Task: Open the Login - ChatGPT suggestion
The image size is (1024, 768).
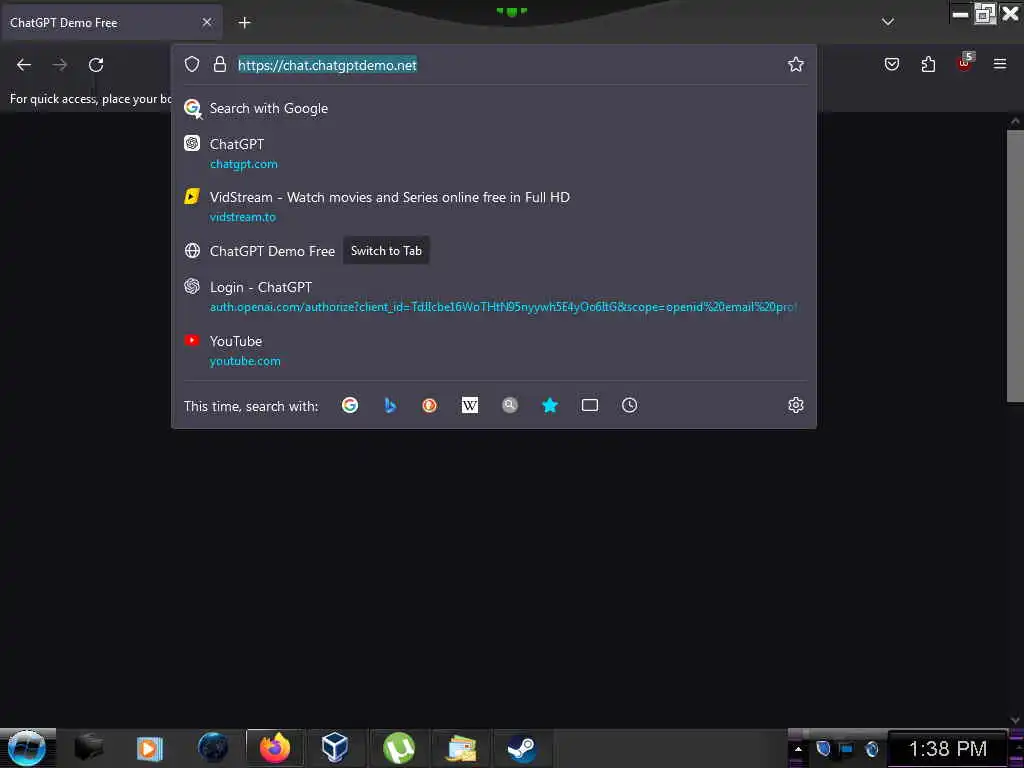Action: (494, 296)
